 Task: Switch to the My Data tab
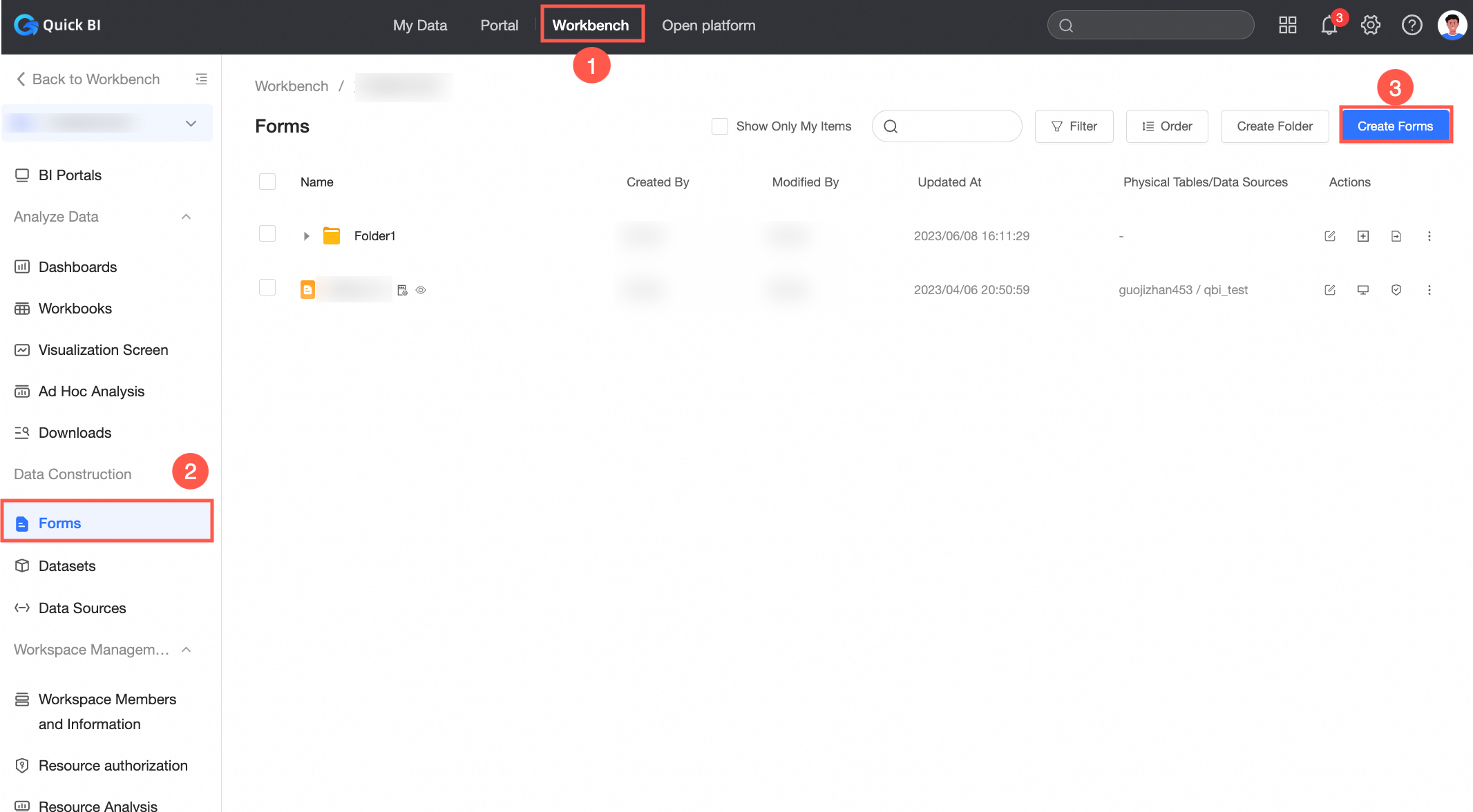coord(419,26)
